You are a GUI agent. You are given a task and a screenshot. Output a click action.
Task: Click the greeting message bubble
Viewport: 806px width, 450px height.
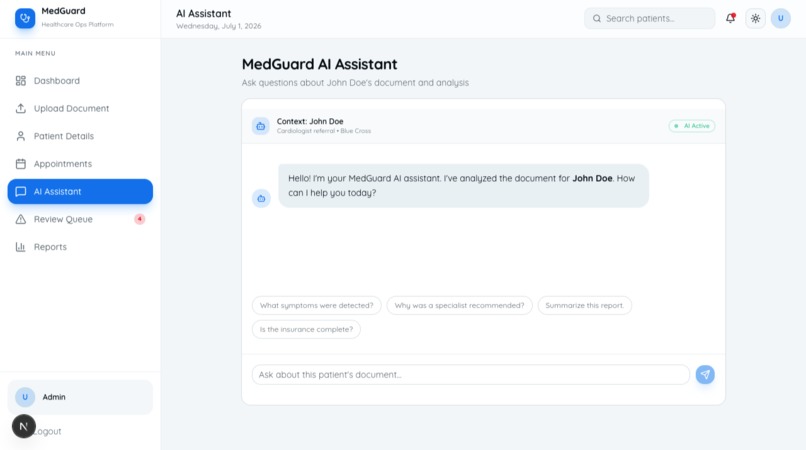coord(463,186)
